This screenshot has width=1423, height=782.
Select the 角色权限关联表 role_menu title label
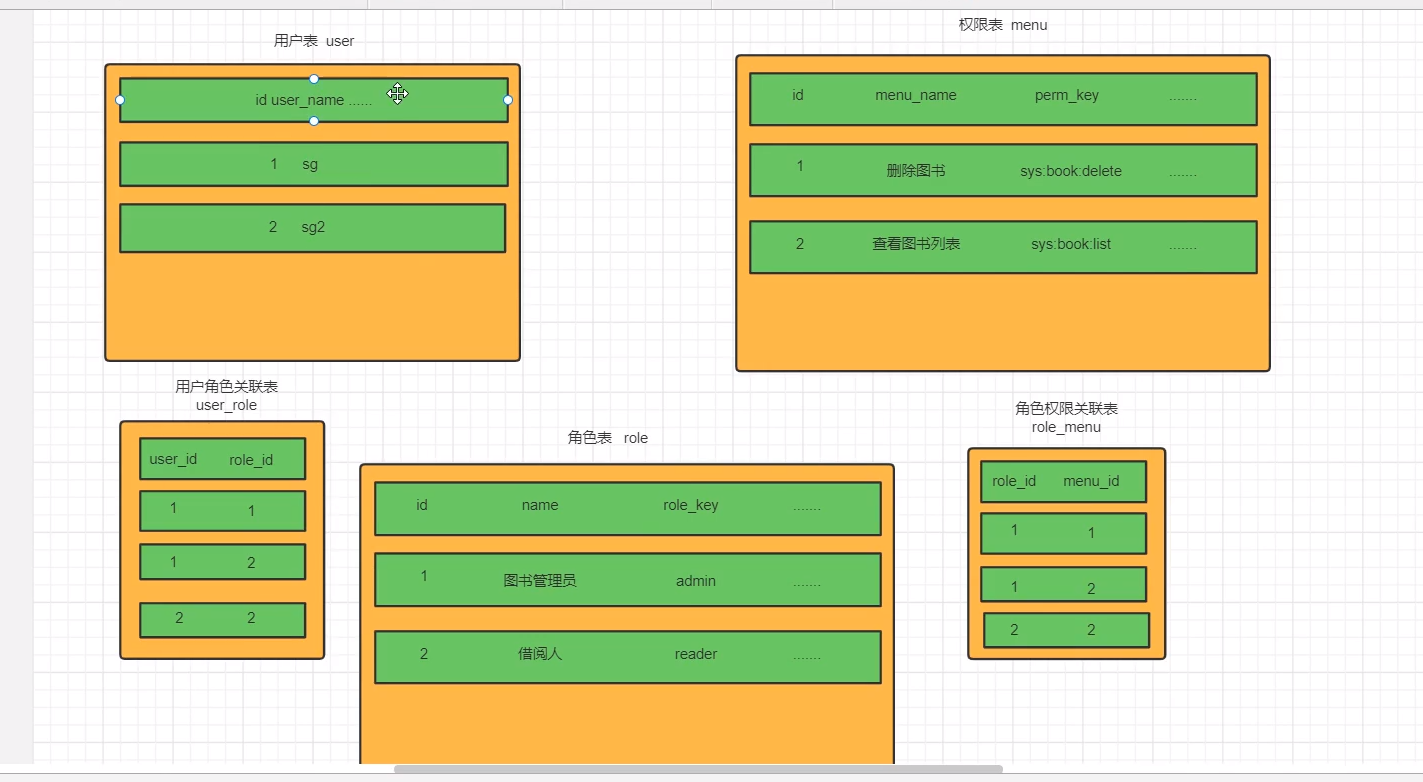coord(1066,417)
